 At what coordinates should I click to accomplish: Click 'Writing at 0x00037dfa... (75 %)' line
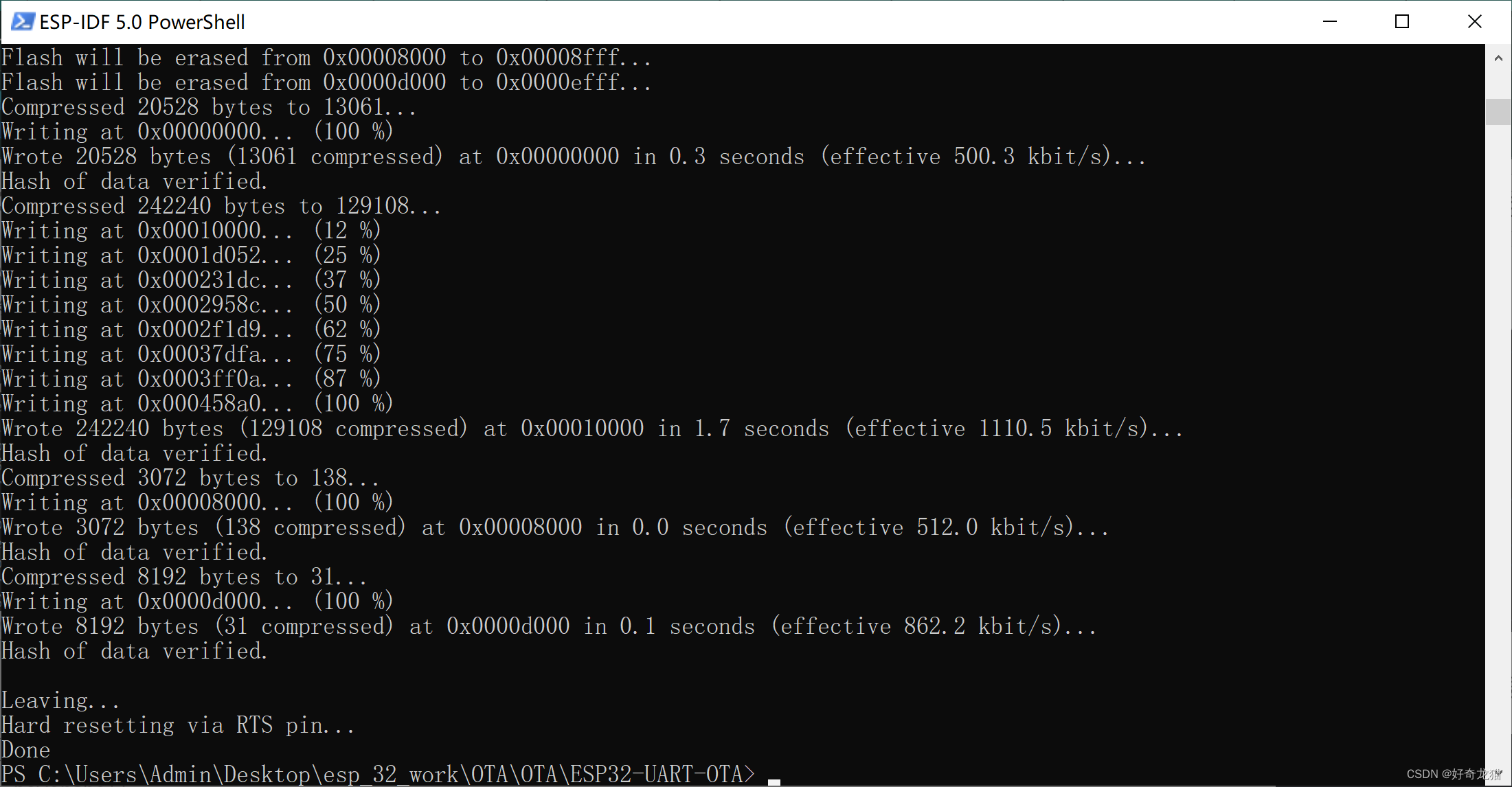coord(191,354)
